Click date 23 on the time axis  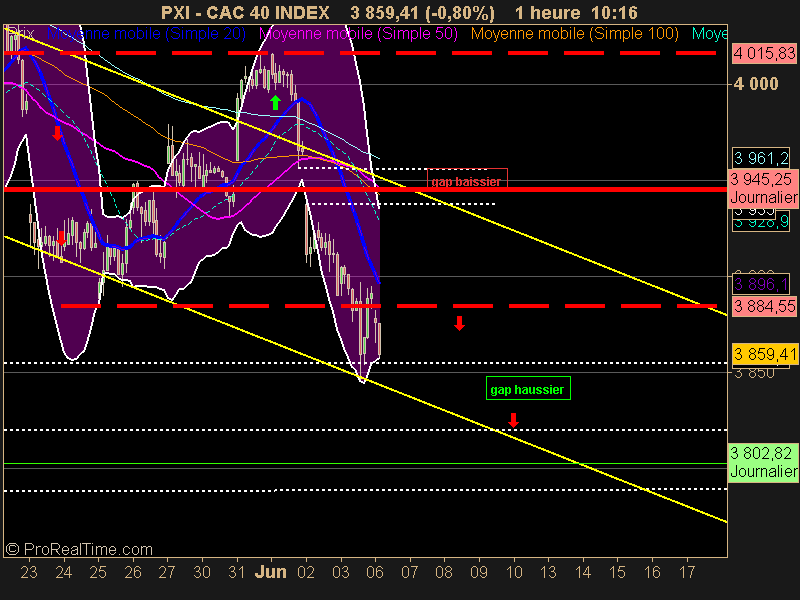29,572
